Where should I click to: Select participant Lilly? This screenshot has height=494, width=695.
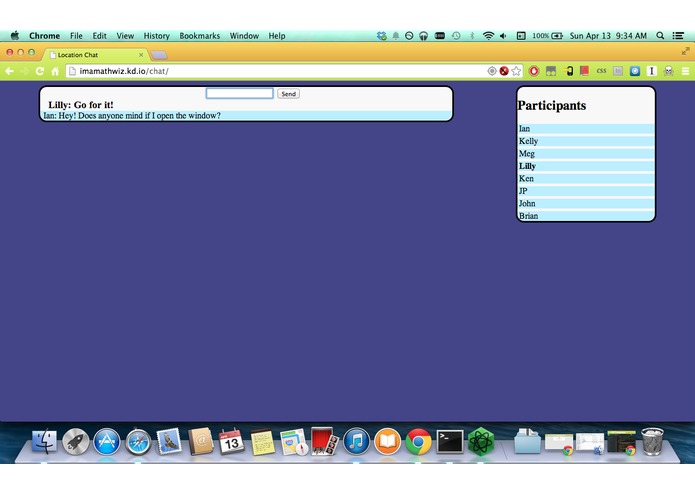click(x=586, y=166)
